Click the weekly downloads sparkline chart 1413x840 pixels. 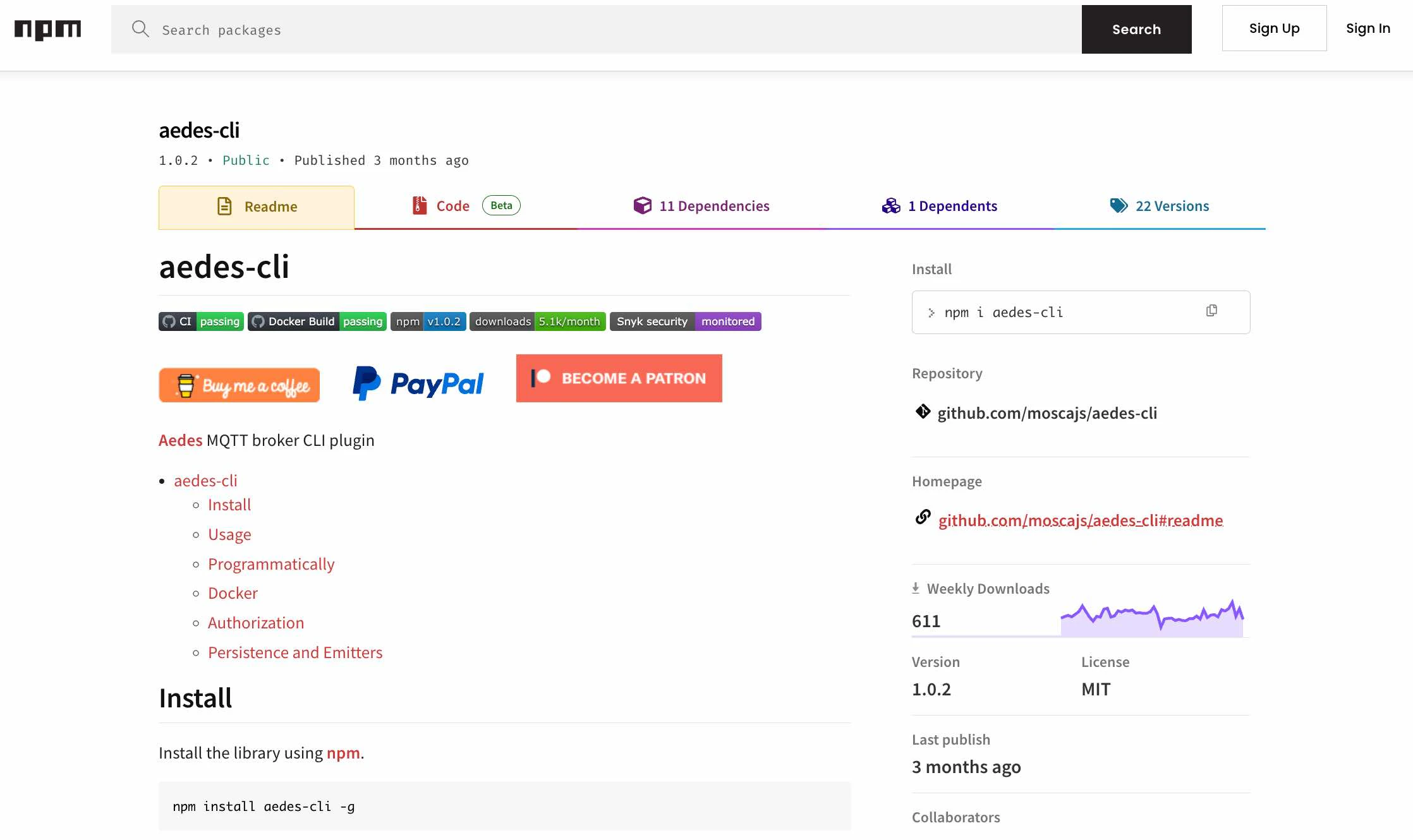coord(1152,617)
